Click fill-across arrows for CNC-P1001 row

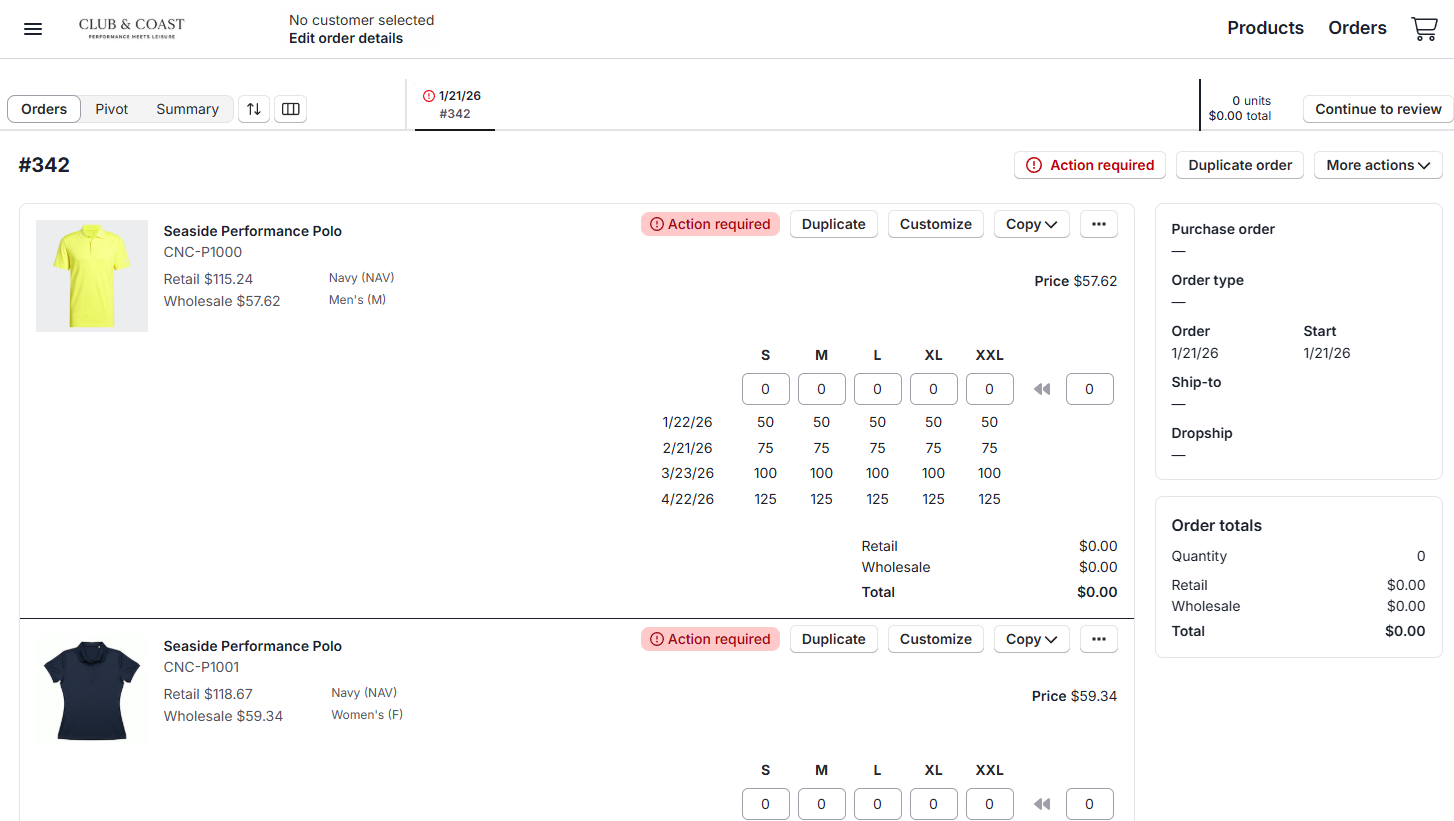coord(1042,804)
